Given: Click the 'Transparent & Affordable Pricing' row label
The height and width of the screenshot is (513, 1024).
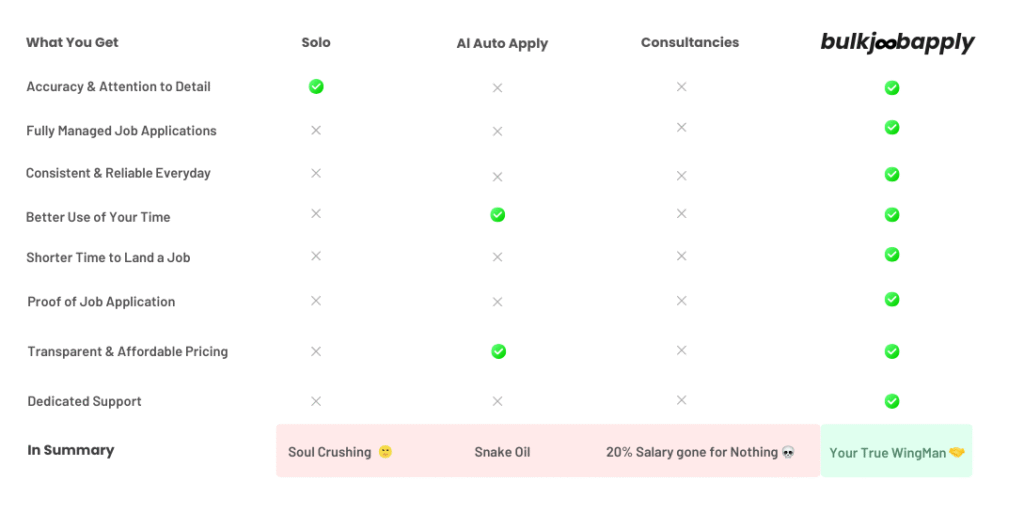Looking at the screenshot, I should (127, 352).
